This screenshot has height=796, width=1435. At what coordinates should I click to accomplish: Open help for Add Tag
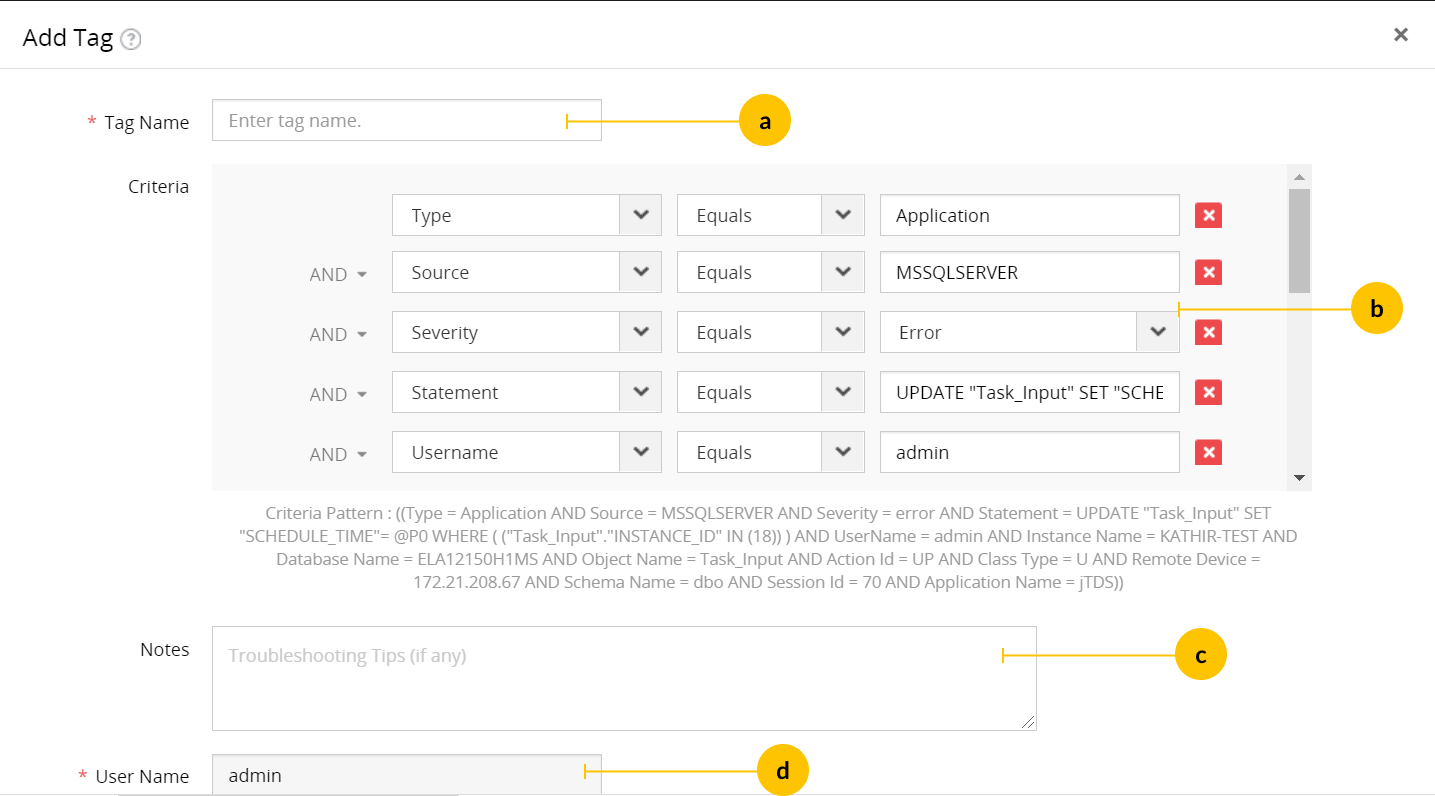point(130,38)
